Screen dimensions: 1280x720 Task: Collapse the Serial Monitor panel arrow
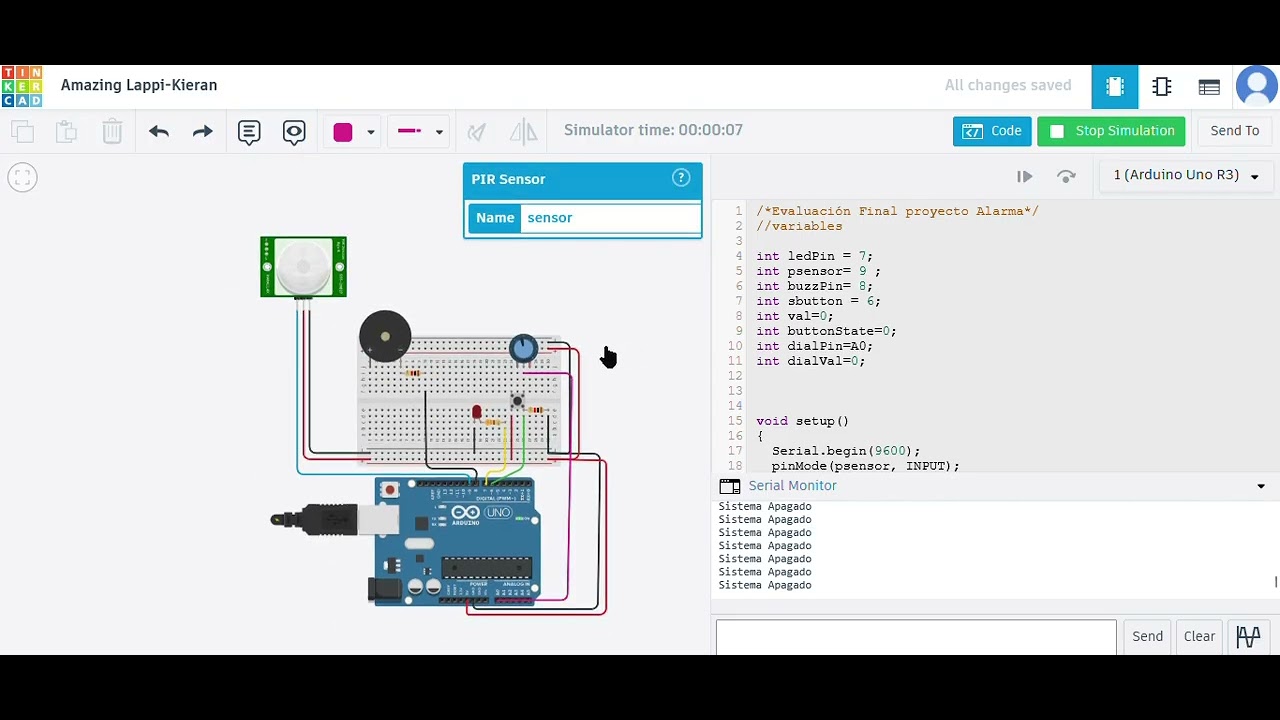[1261, 486]
